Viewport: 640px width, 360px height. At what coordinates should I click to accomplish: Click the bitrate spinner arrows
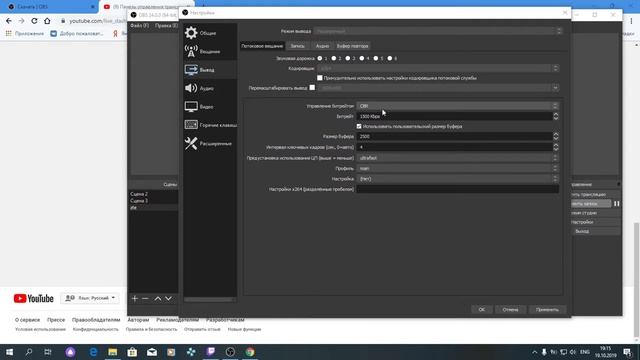point(556,116)
